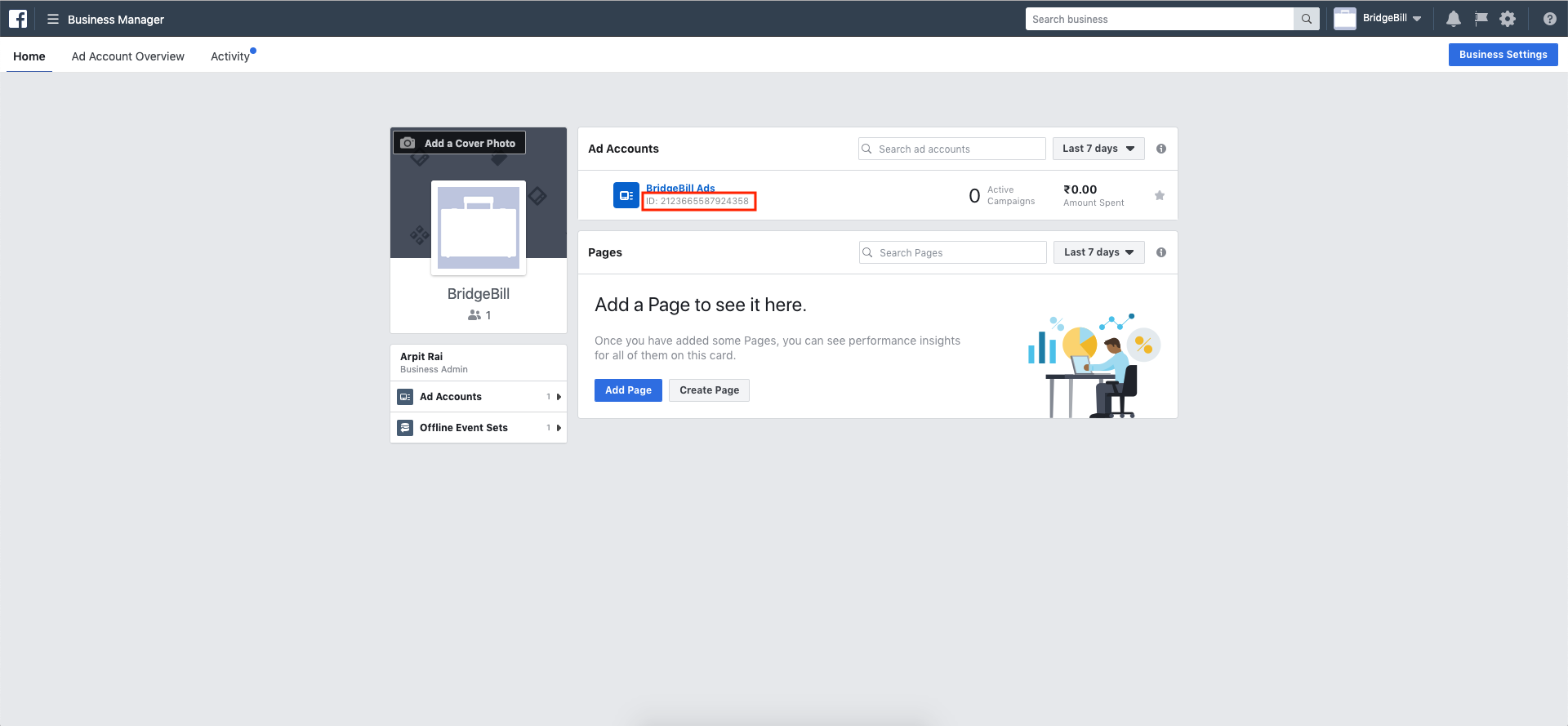
Task: Click the Offline Event Sets label
Action: (x=464, y=428)
